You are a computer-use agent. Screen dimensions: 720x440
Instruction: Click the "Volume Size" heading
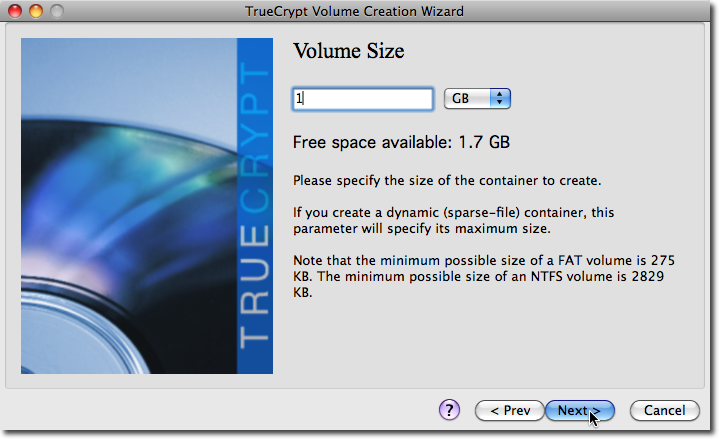coord(349,51)
